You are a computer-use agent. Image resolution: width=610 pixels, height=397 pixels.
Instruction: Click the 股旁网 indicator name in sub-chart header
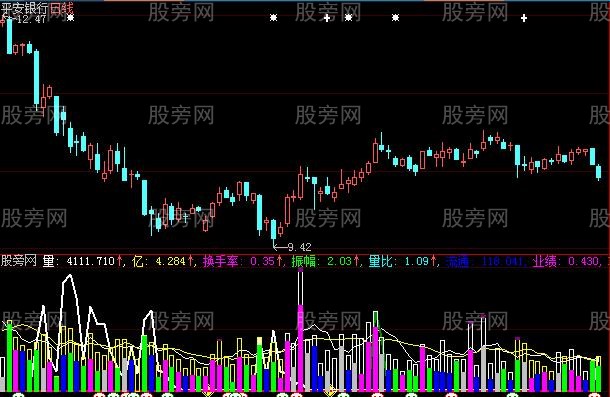19,260
